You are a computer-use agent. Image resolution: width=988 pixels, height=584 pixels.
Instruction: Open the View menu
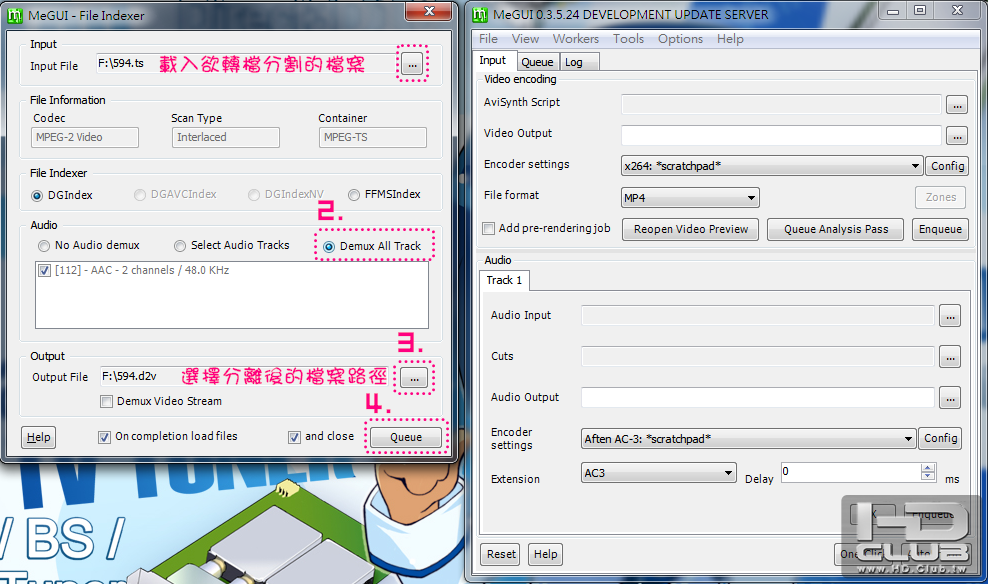point(526,39)
